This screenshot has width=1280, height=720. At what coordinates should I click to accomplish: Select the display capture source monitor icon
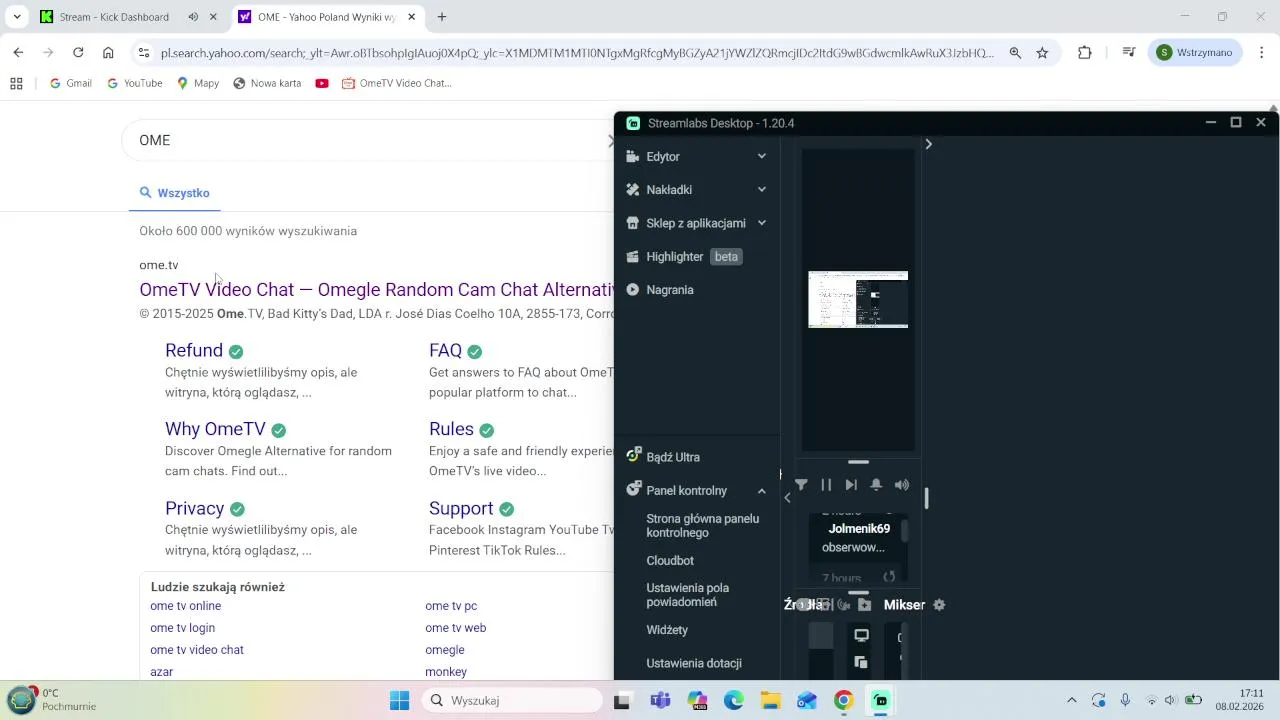pyautogui.click(x=861, y=636)
